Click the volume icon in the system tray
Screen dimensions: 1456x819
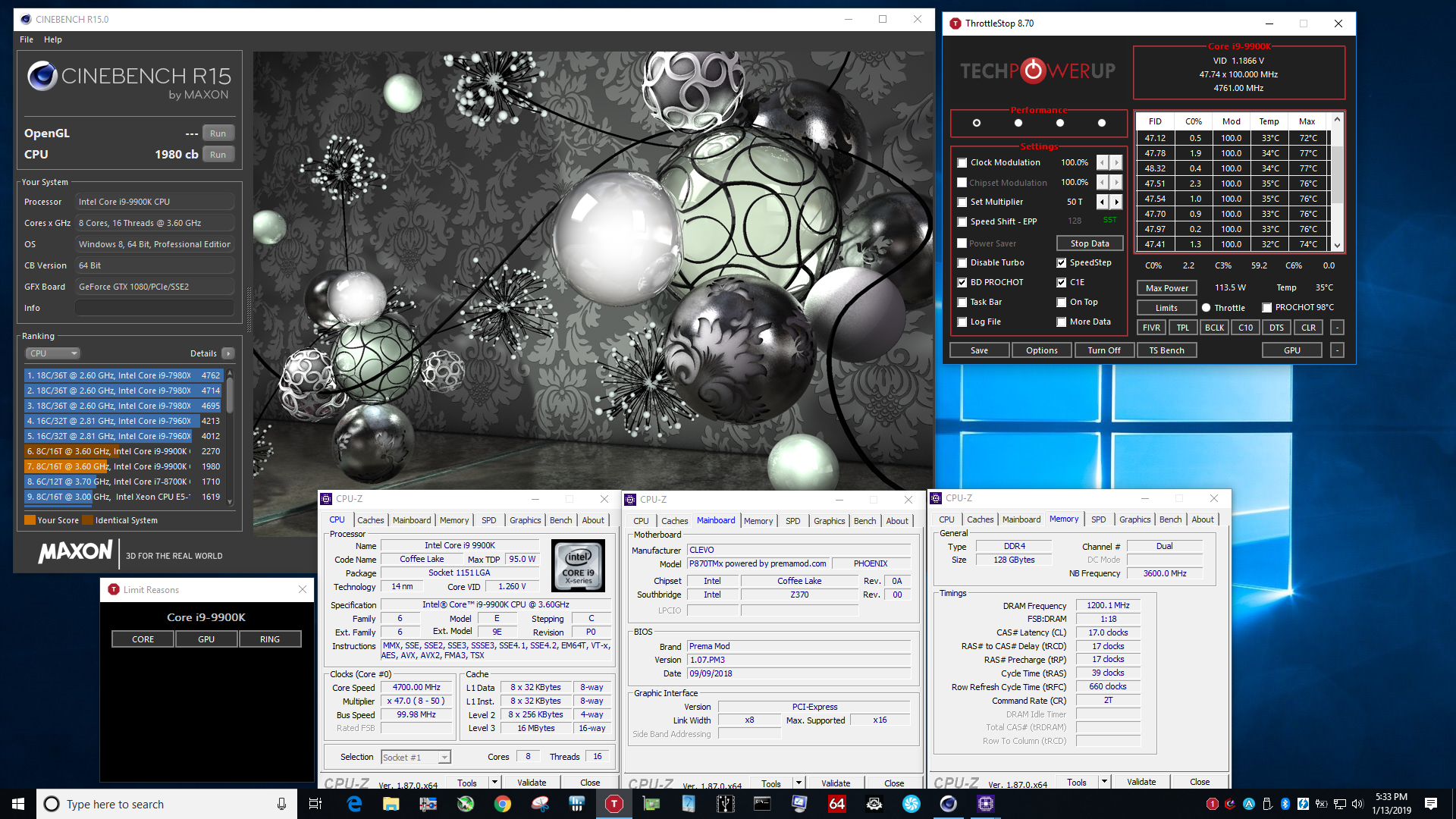[x=1357, y=804]
